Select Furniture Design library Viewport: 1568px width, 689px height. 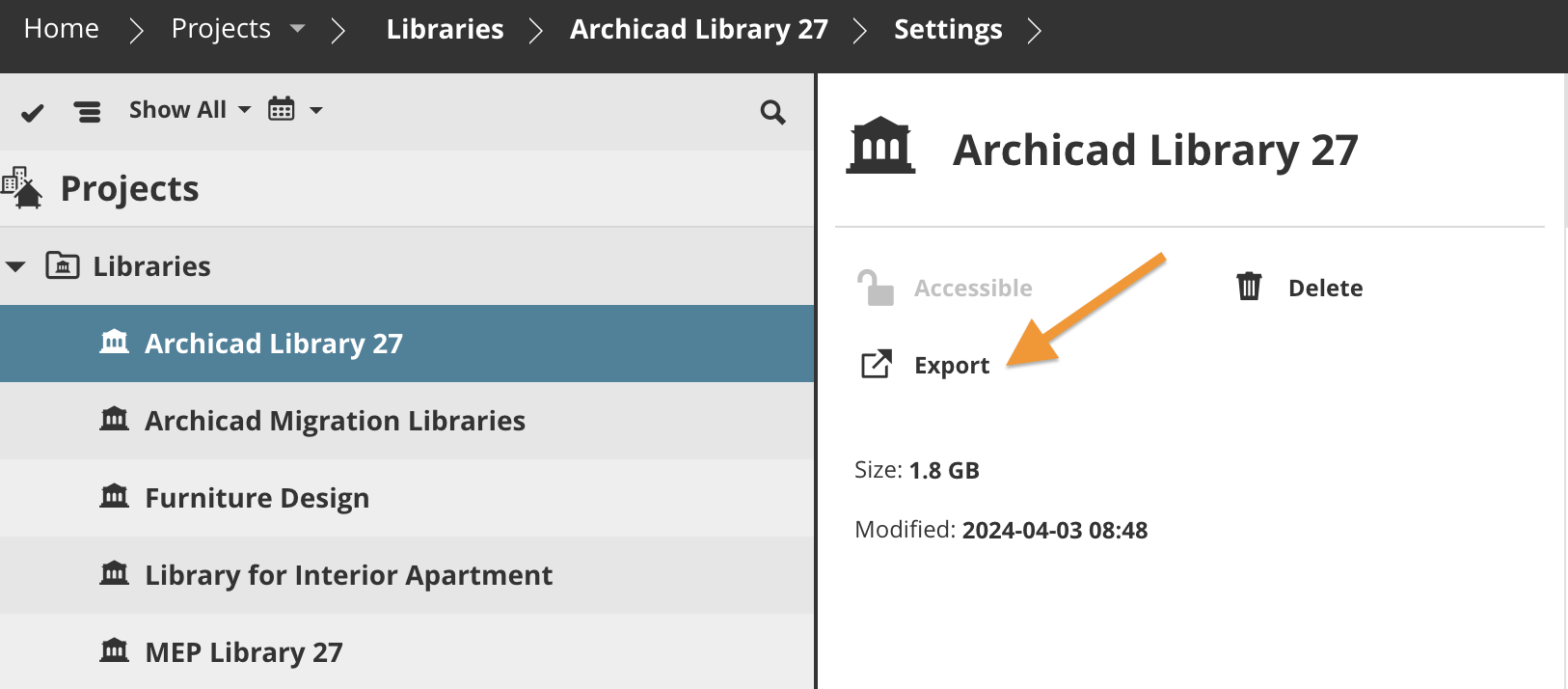pos(257,498)
